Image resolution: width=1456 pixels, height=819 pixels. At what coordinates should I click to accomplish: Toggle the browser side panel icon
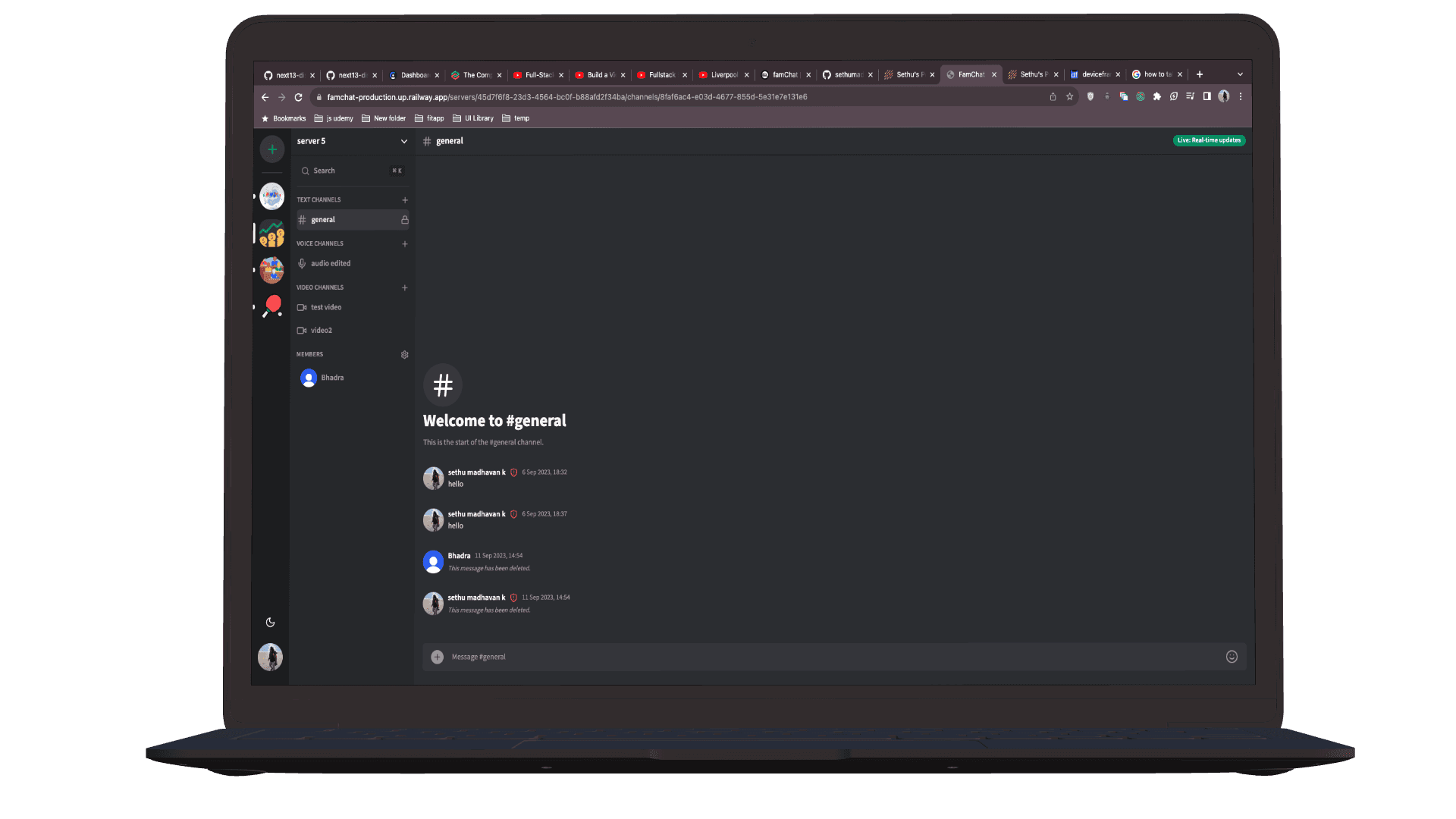(x=1207, y=96)
